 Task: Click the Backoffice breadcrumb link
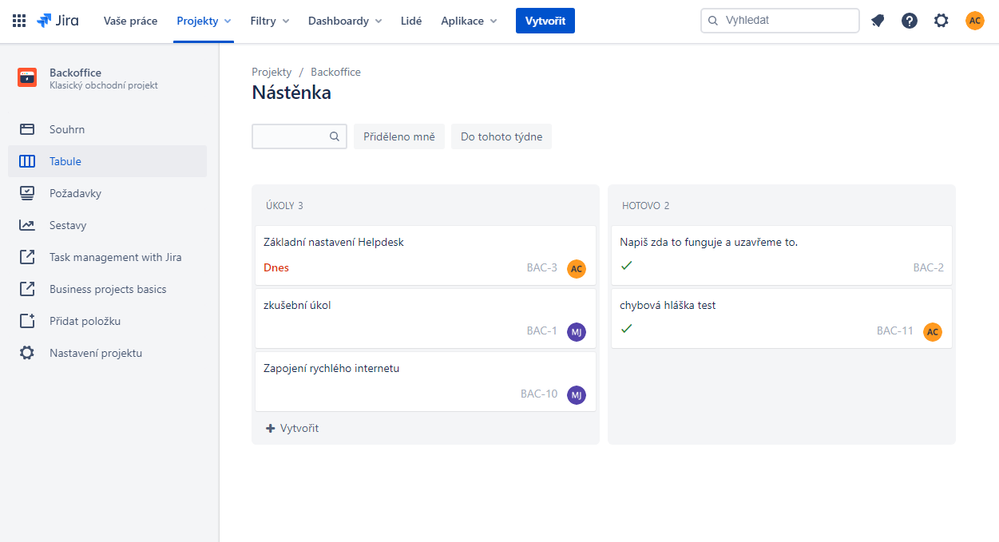336,72
